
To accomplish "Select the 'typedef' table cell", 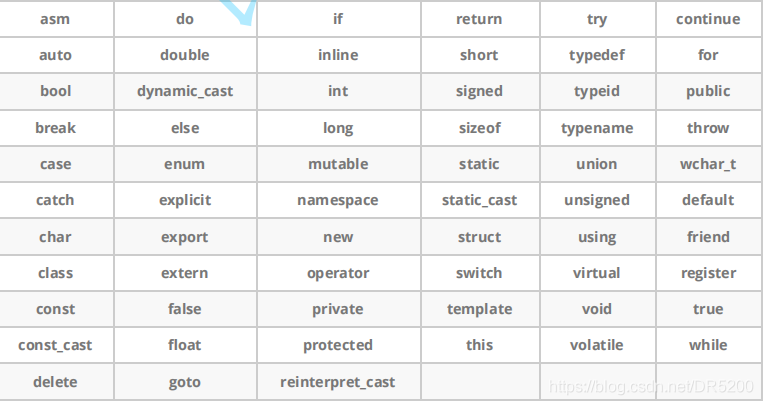I will [x=597, y=55].
